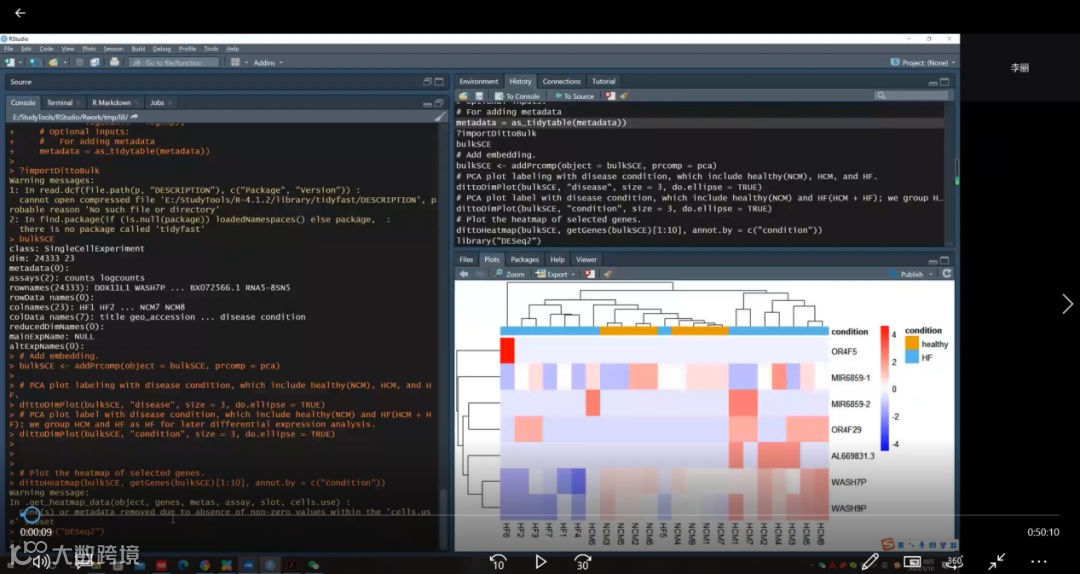Maximize the Source pane
The image size is (1080, 574).
click(x=439, y=81)
